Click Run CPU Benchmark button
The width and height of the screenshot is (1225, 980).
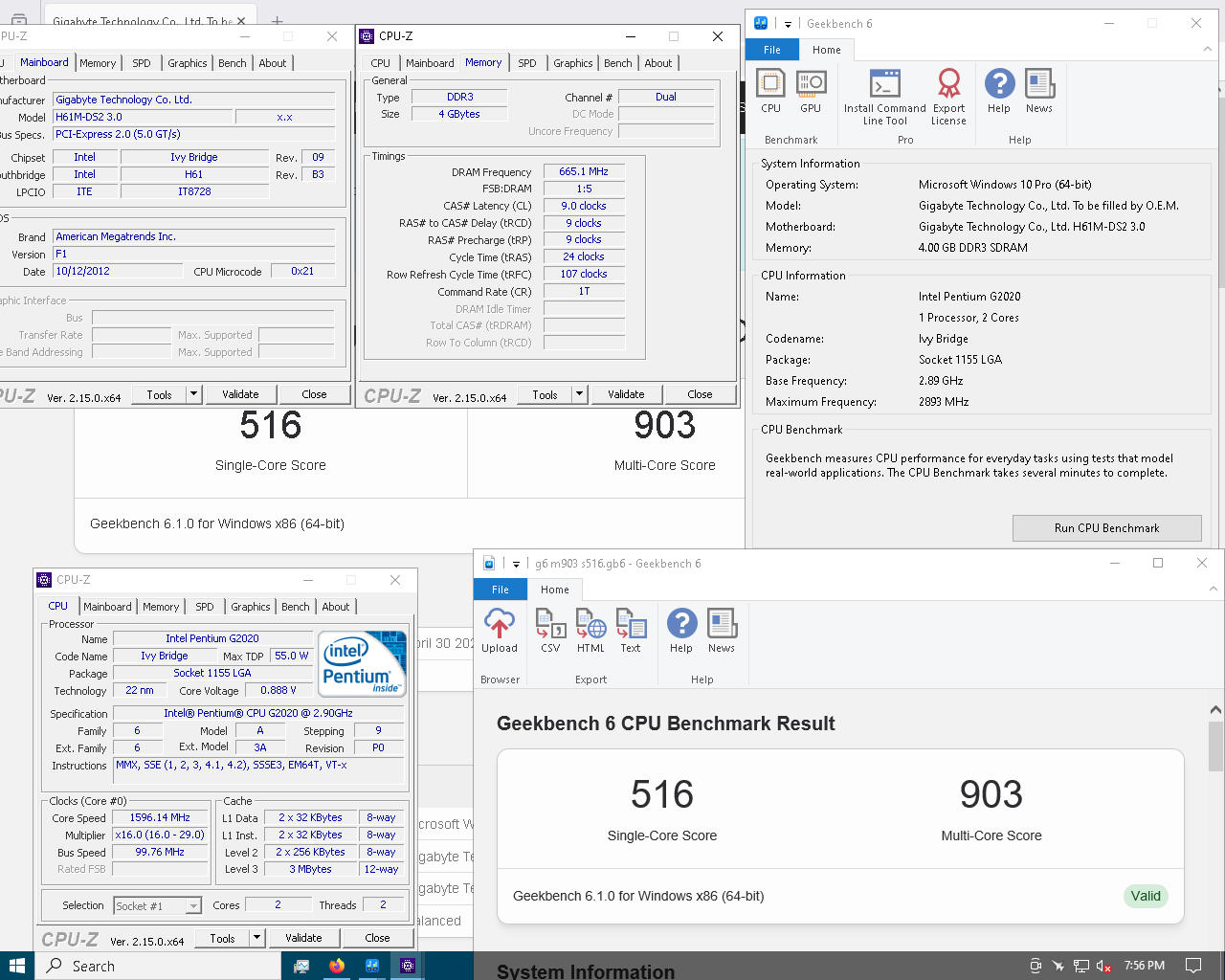point(1107,528)
